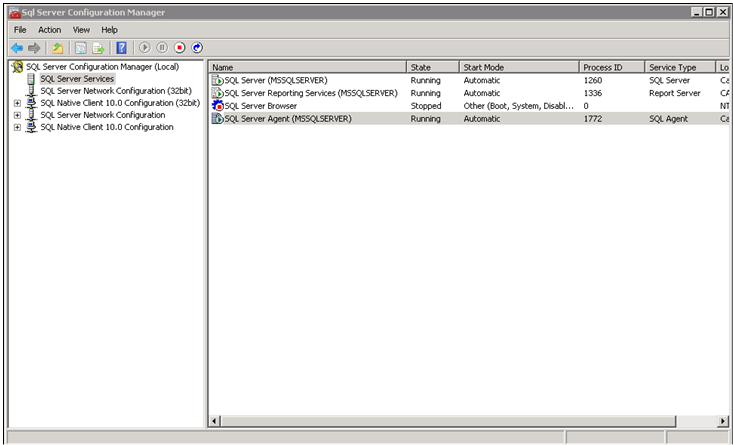
Task: Click the title bar application icon
Action: point(14,13)
